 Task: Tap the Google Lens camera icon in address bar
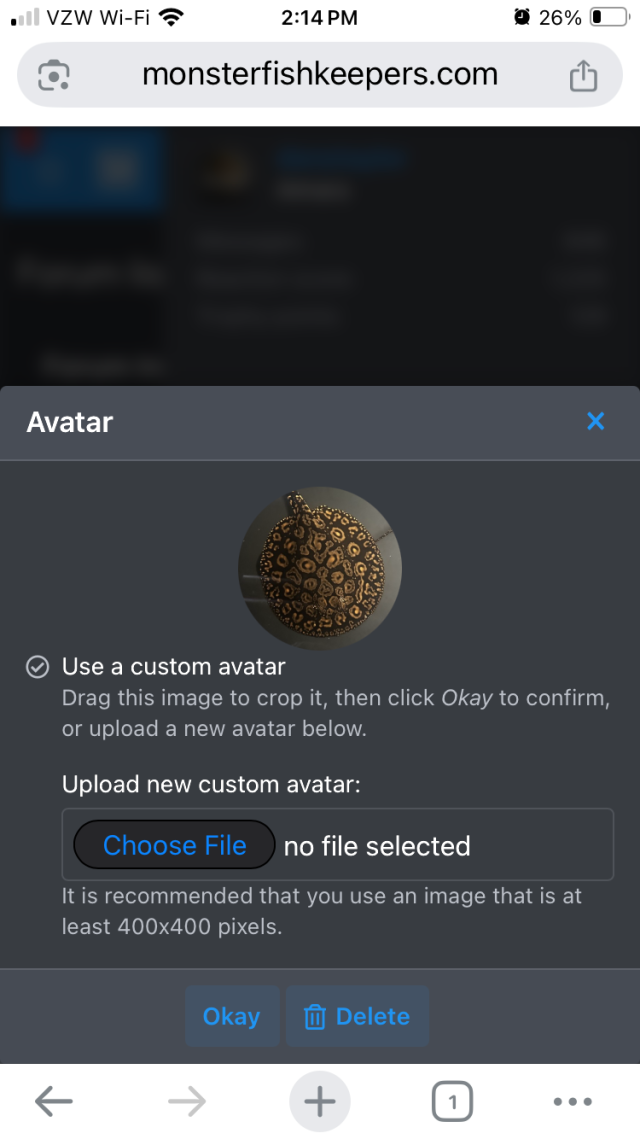pyautogui.click(x=54, y=75)
